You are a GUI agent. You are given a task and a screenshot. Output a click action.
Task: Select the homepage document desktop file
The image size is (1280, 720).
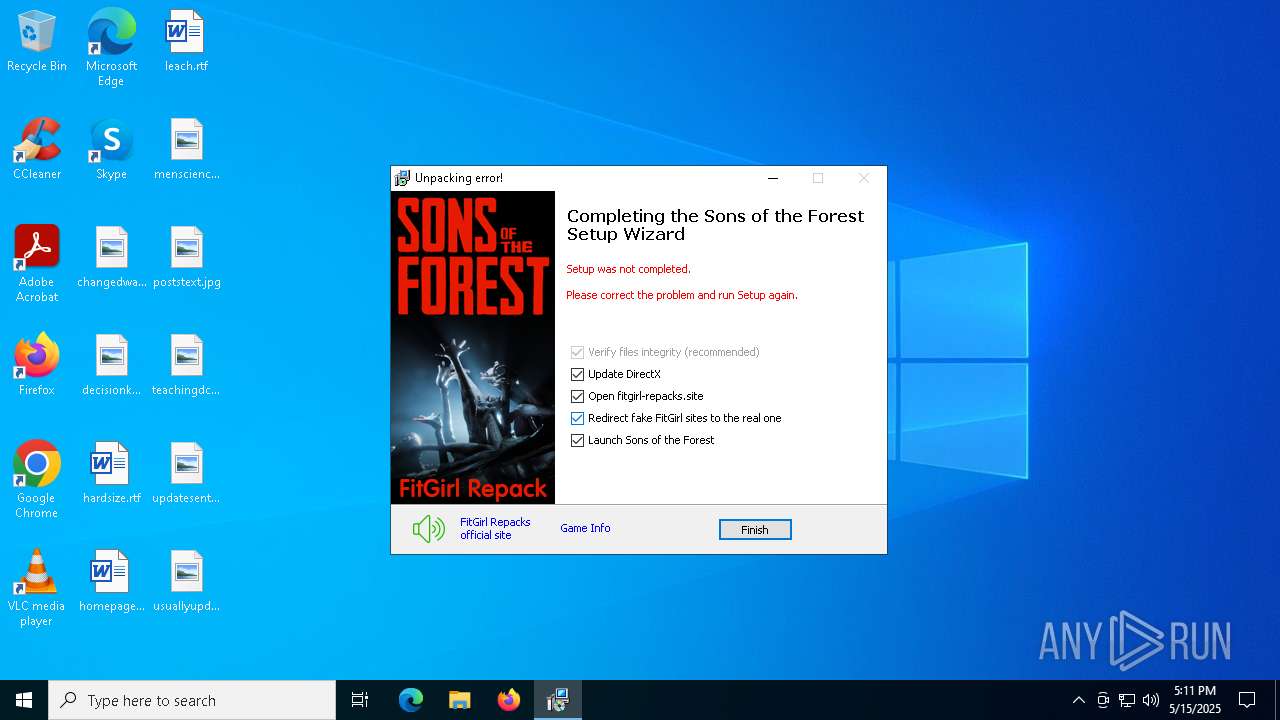pyautogui.click(x=111, y=581)
